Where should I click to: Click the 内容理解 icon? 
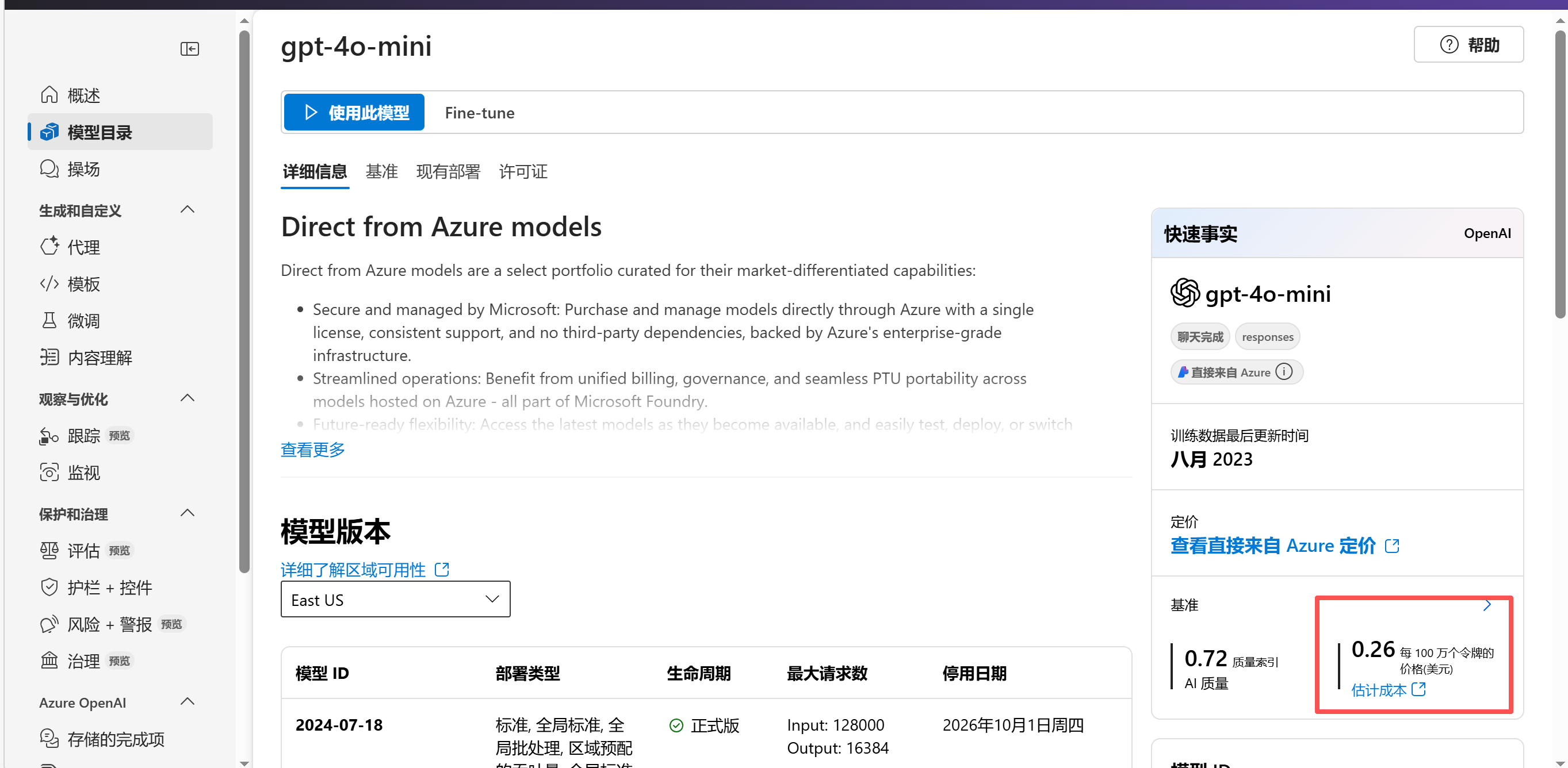tap(49, 356)
